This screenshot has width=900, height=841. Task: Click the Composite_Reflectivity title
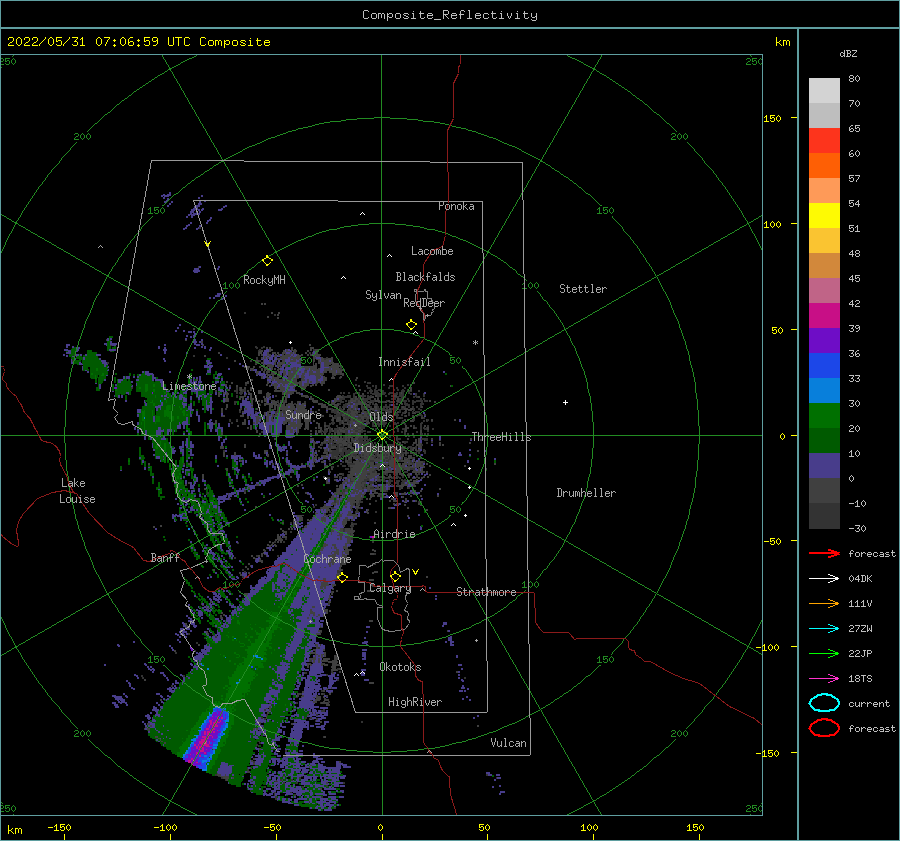(x=450, y=15)
